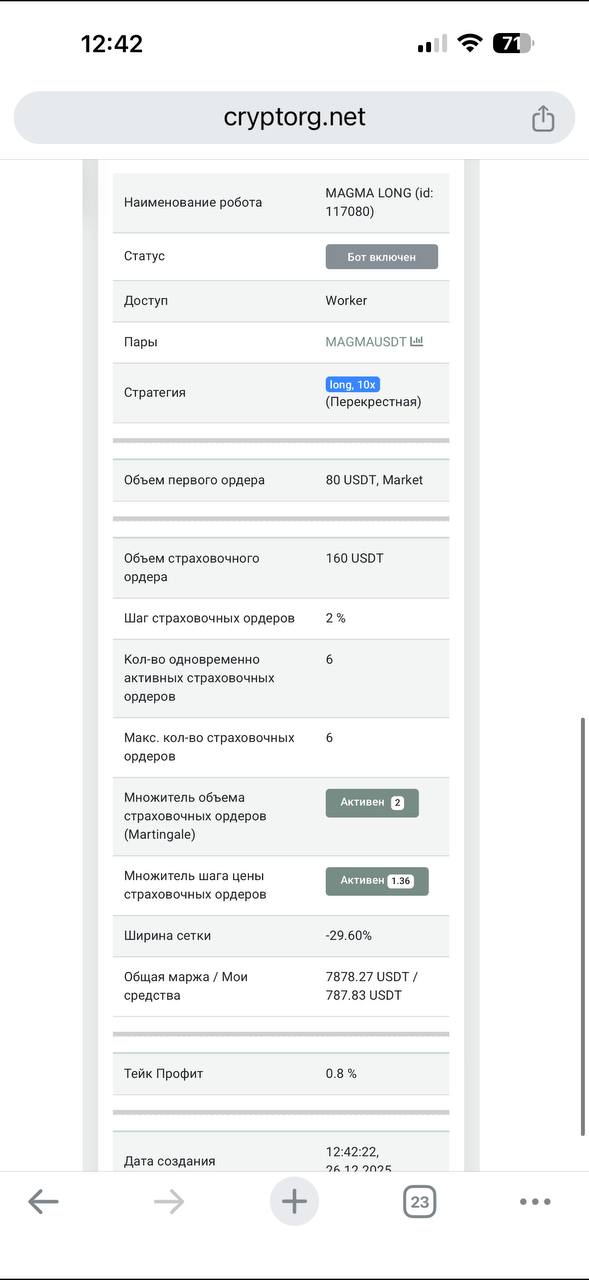
Task: Select the Take Profit value '0.8 %'
Action: (338, 1072)
